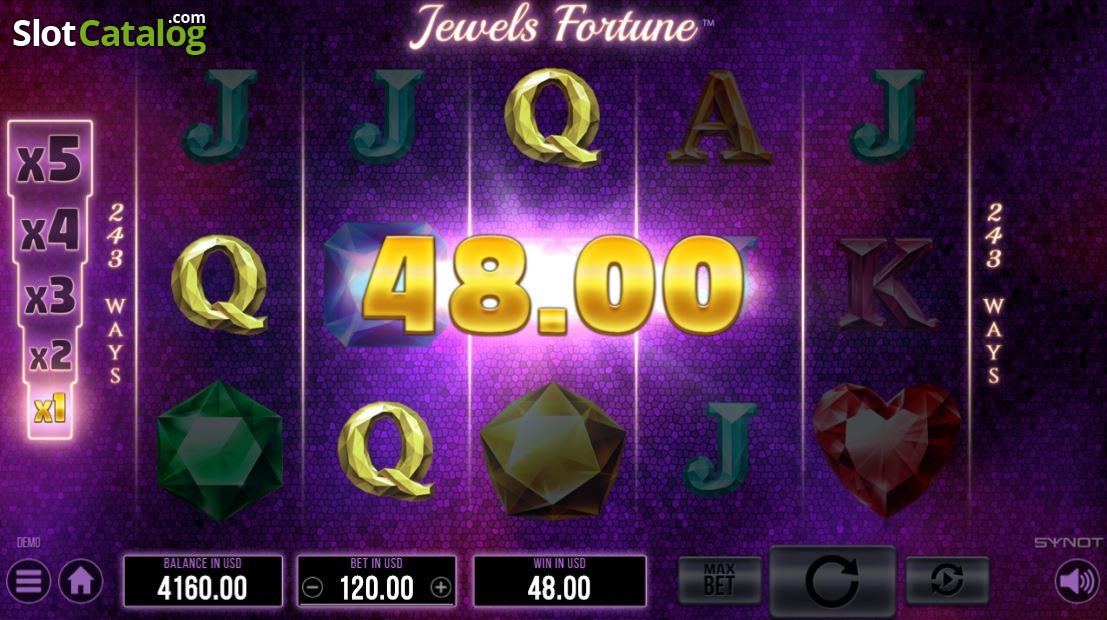Decrease bet with the minus icon
The image size is (1107, 620).
[x=313, y=588]
